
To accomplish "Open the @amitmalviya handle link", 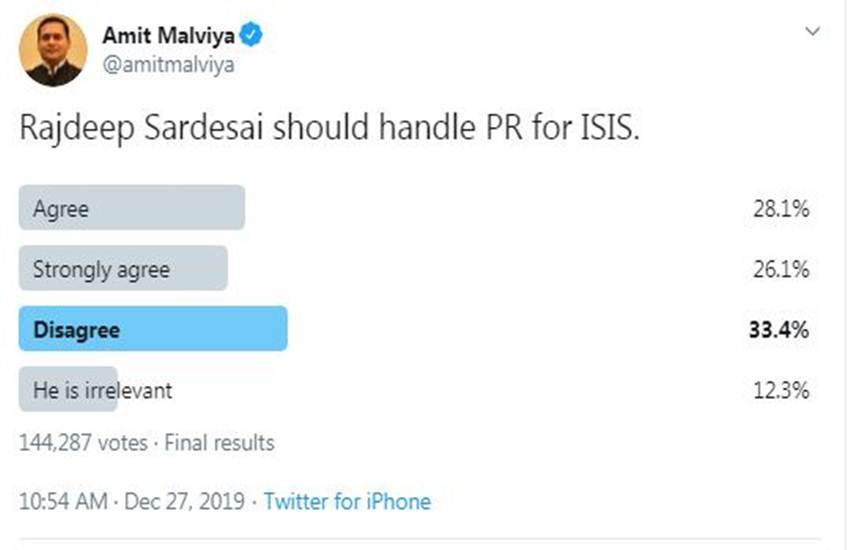I will pyautogui.click(x=167, y=64).
